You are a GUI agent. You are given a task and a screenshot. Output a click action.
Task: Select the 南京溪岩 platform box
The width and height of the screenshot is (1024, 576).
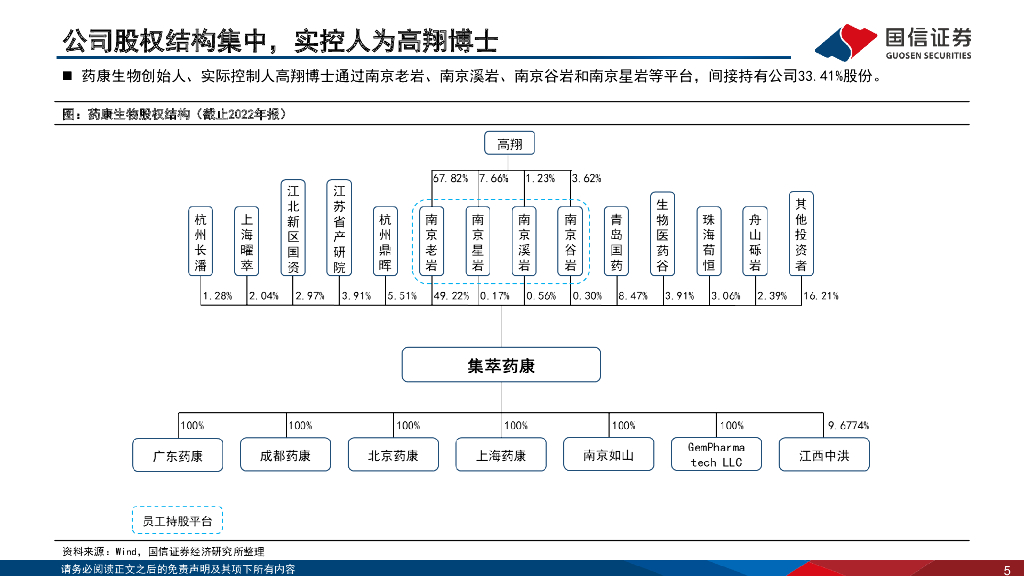point(524,241)
